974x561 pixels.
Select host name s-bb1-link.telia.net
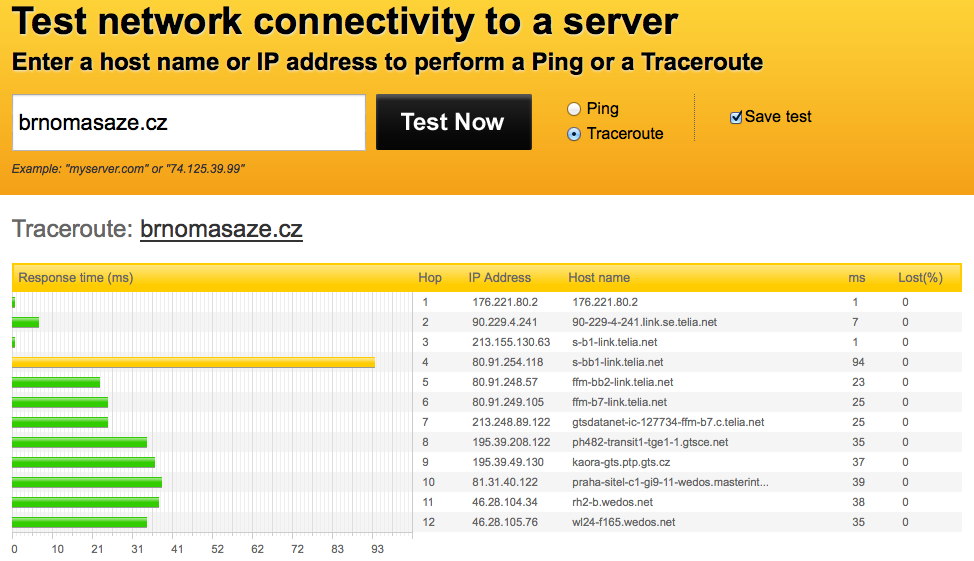(x=617, y=362)
